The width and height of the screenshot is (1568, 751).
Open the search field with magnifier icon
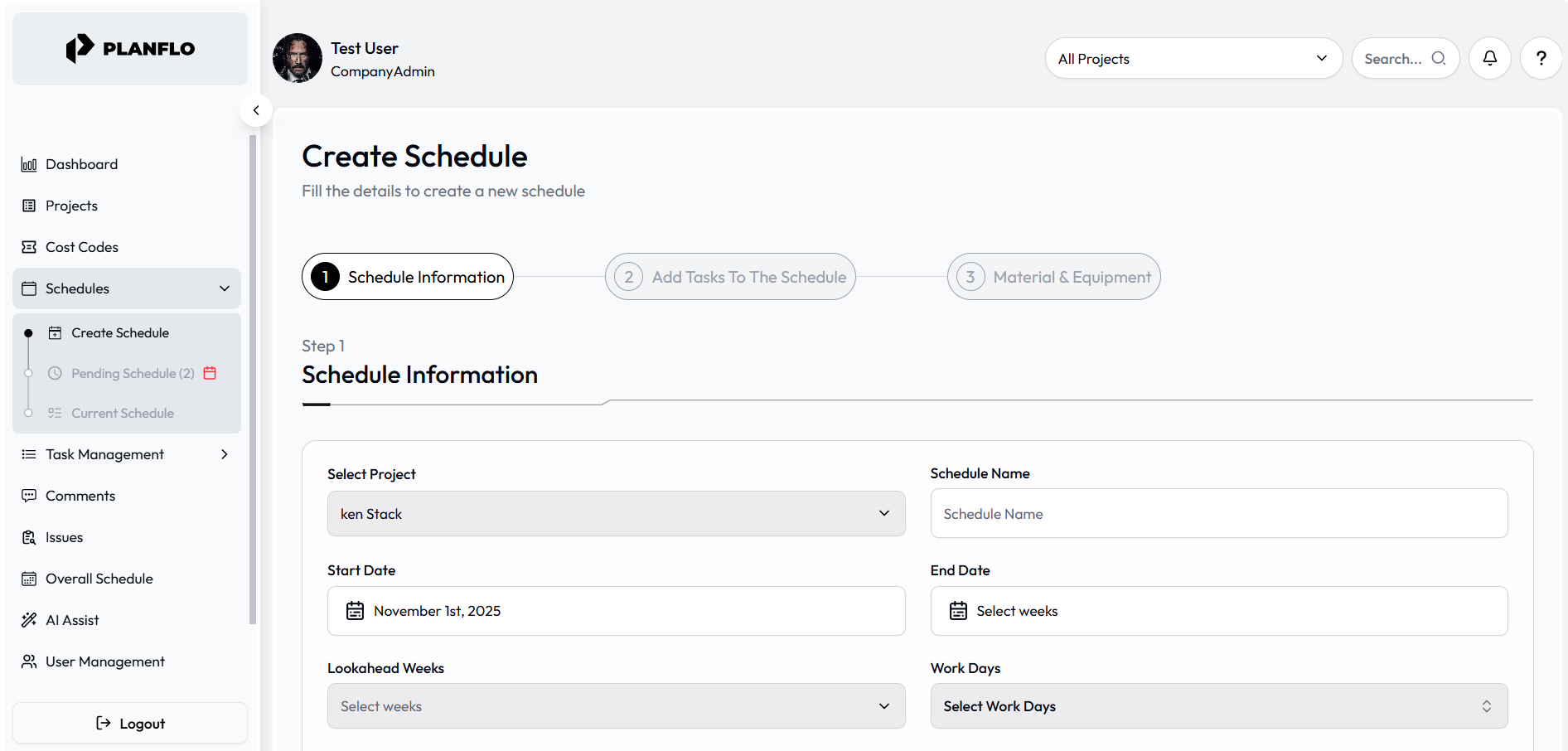1405,58
